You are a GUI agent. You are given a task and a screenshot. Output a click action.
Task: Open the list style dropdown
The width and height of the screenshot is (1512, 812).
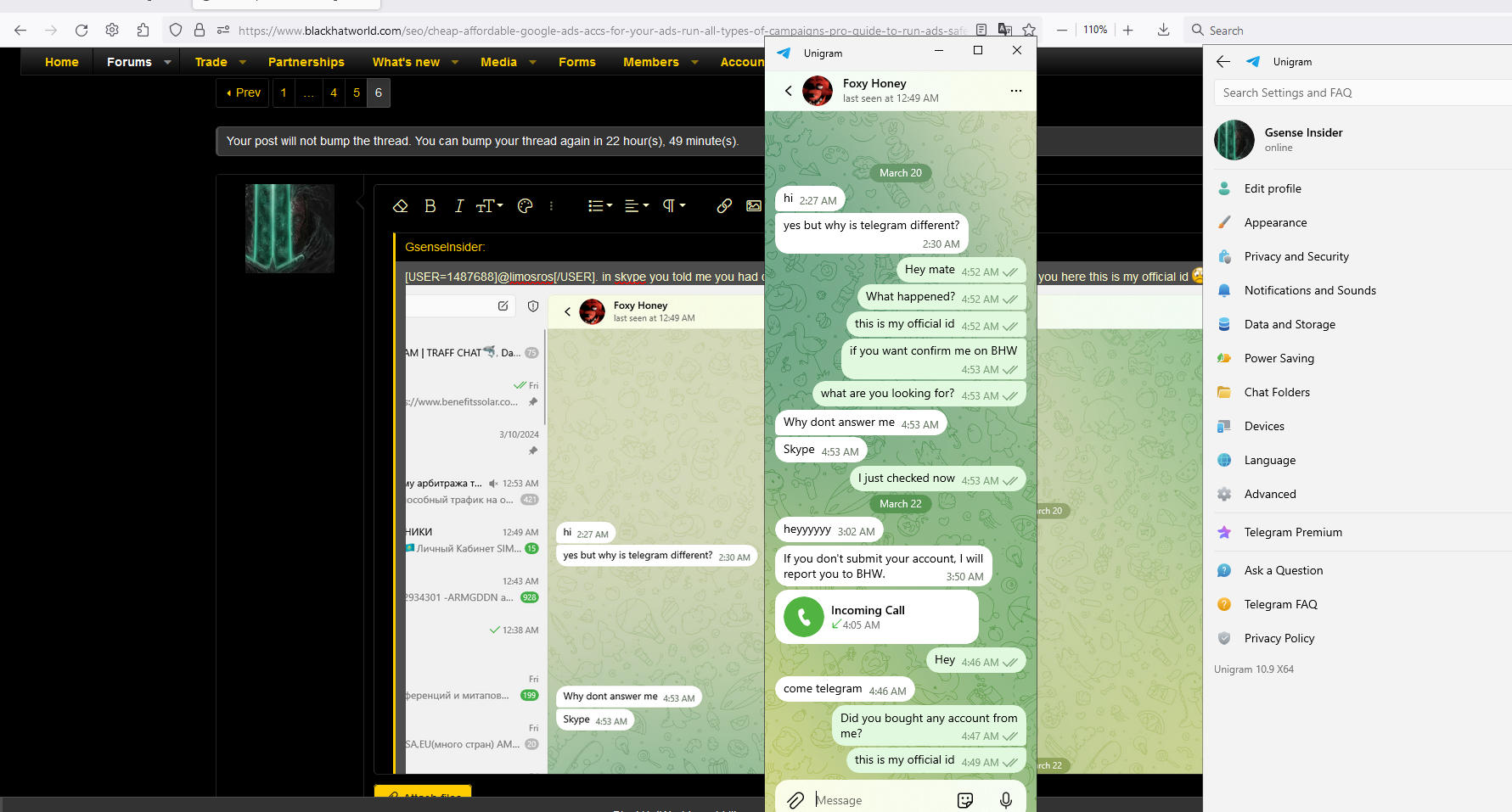click(x=600, y=205)
